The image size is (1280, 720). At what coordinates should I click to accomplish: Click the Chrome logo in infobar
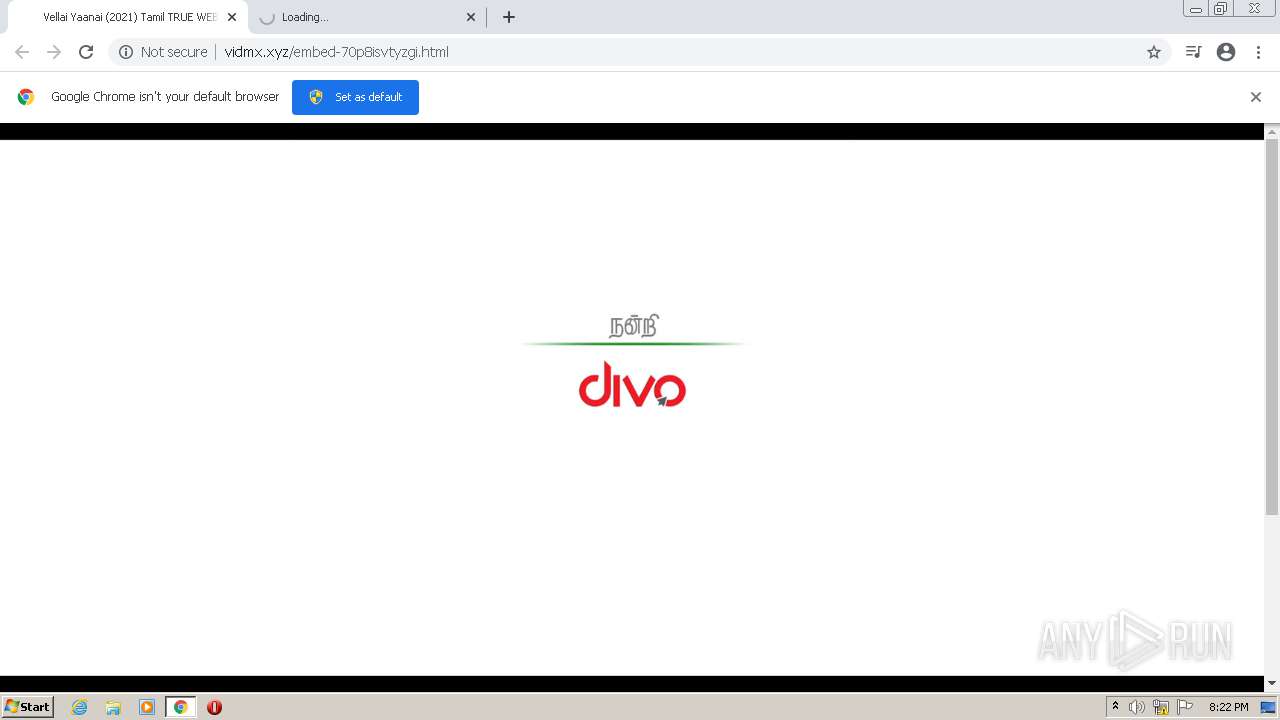pos(26,97)
